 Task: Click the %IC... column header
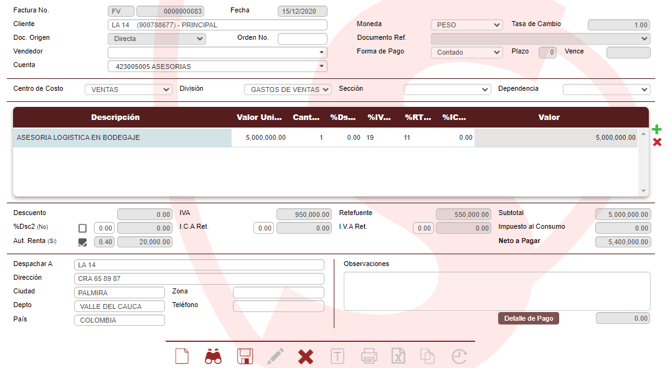tap(454, 117)
